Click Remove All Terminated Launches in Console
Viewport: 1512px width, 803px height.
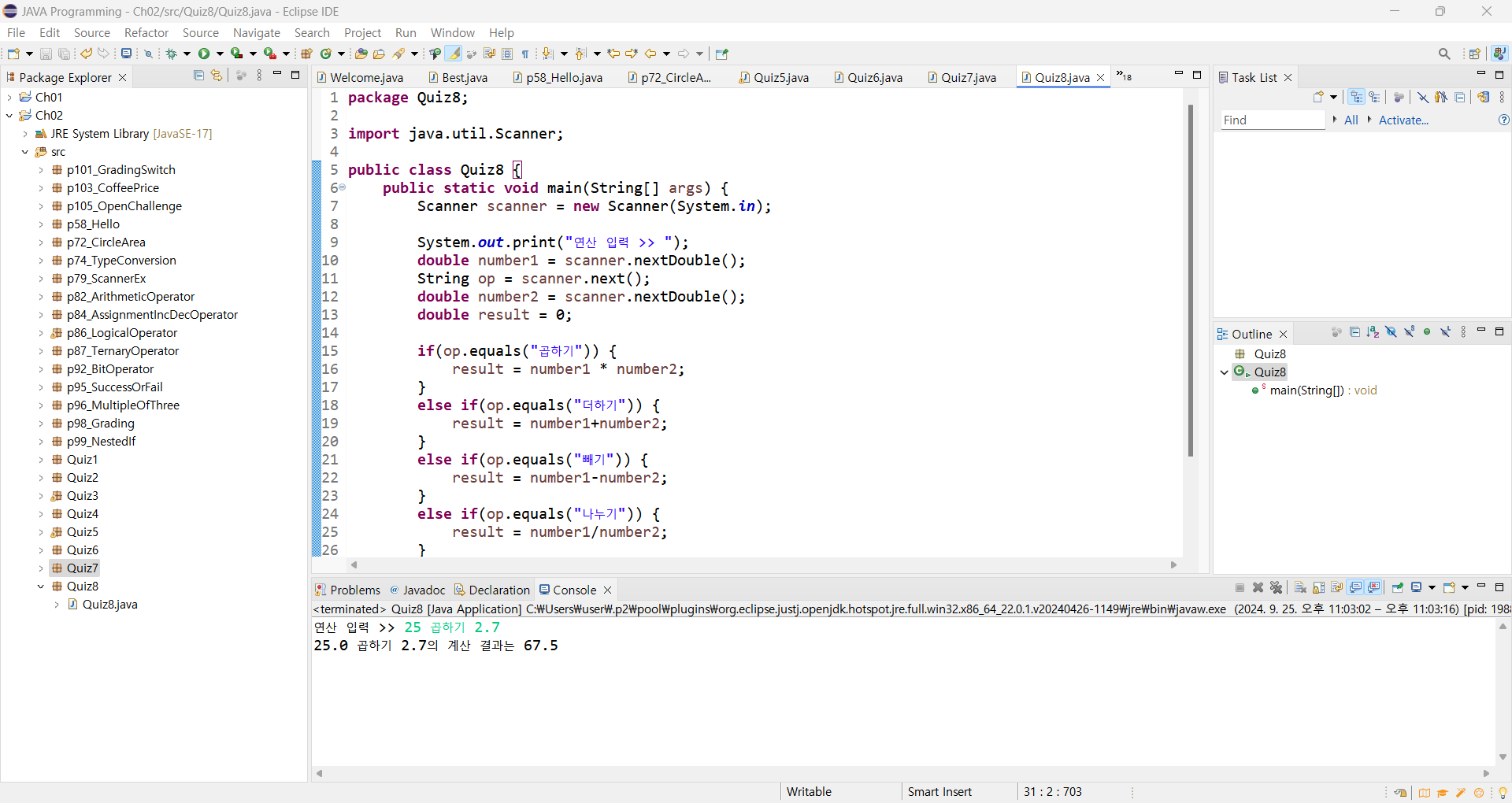click(x=1277, y=587)
